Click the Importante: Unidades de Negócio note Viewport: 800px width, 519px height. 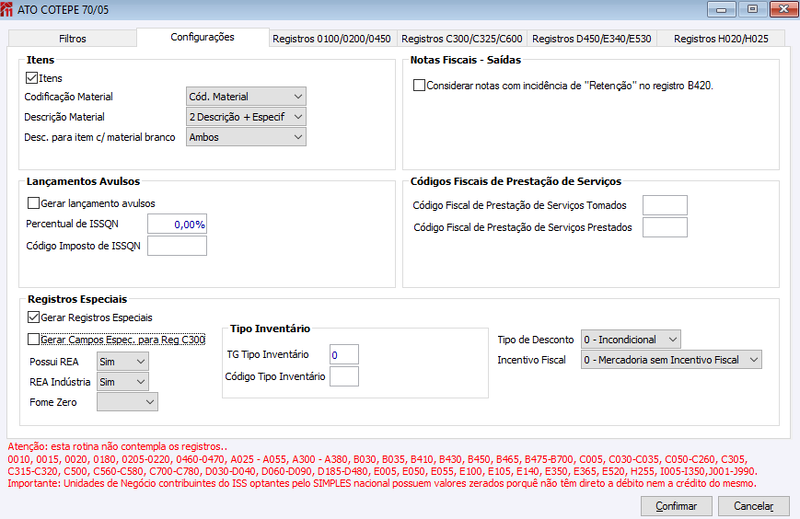tap(382, 483)
